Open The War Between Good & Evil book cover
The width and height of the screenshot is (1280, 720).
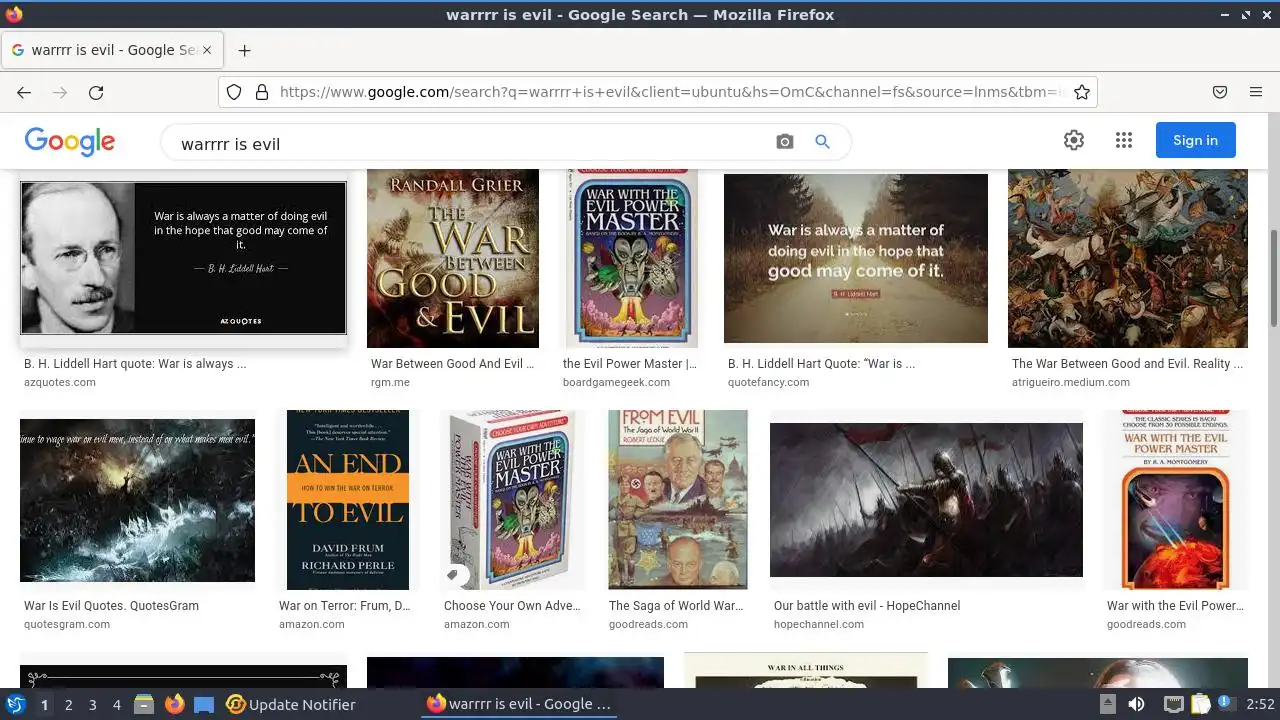453,258
